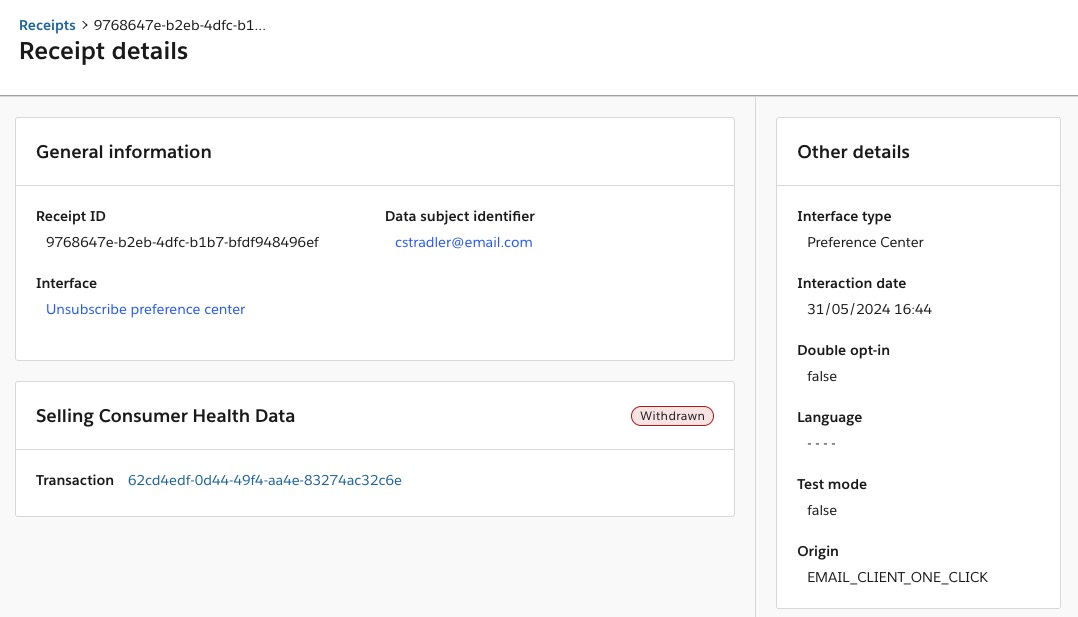Open the cstradler@email.com data subject link
Image resolution: width=1078 pixels, height=617 pixels.
click(x=463, y=242)
